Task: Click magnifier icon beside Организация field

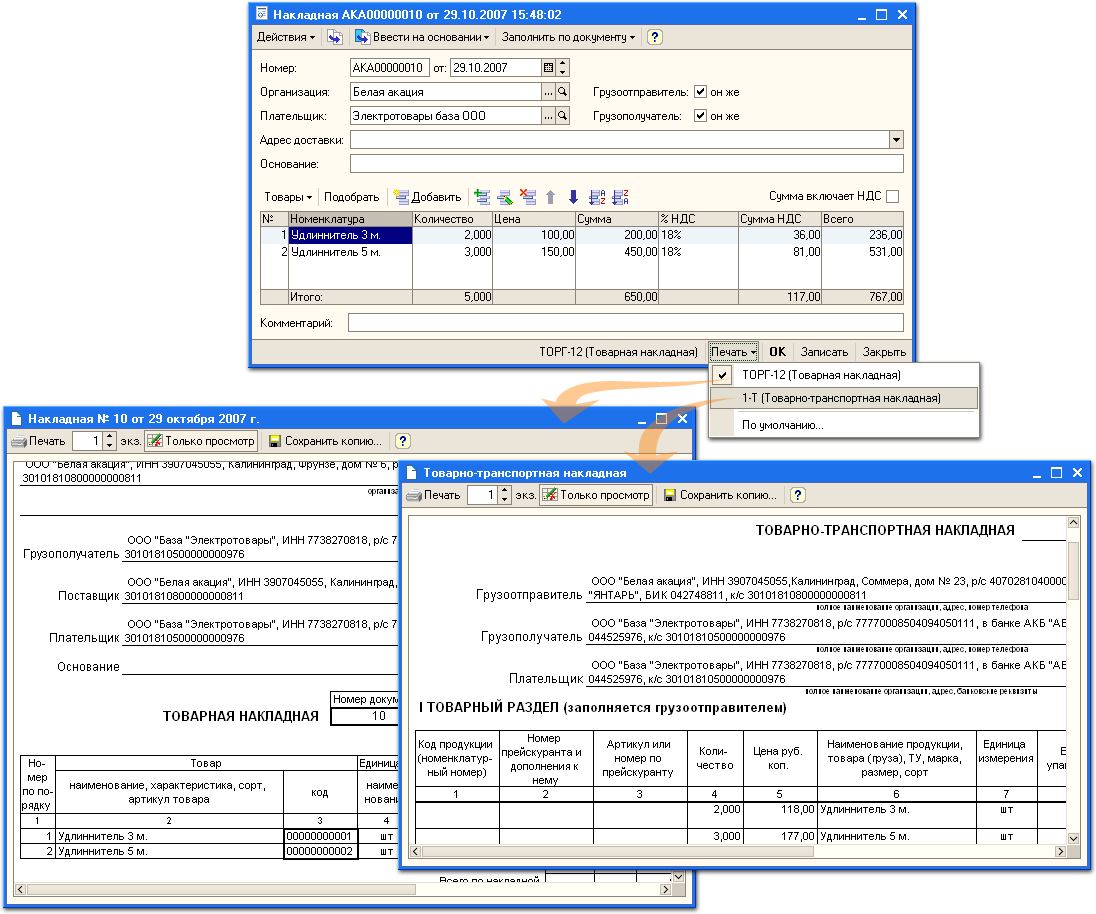Action: point(562,92)
